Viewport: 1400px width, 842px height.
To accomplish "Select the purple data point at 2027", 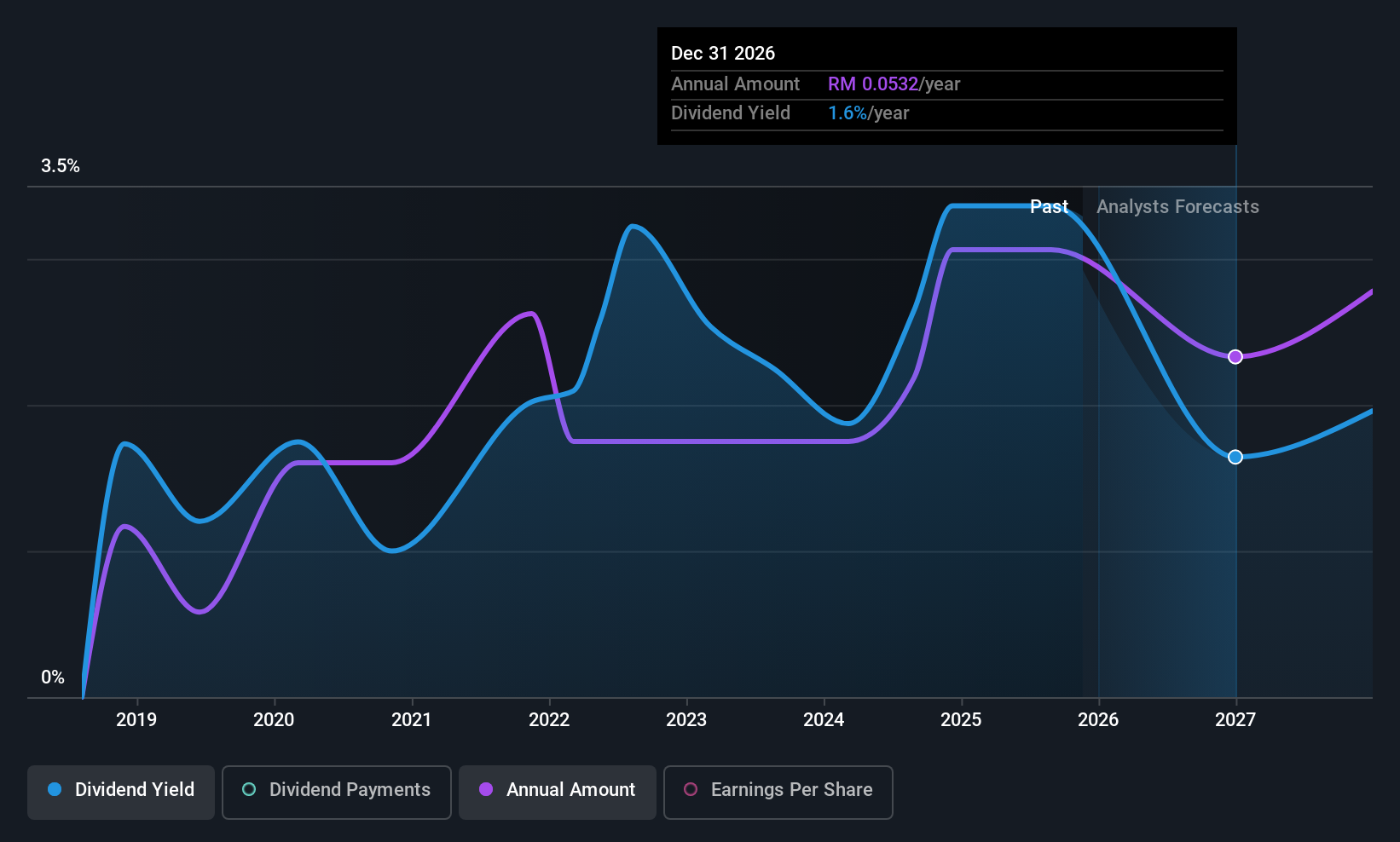I will [1235, 356].
